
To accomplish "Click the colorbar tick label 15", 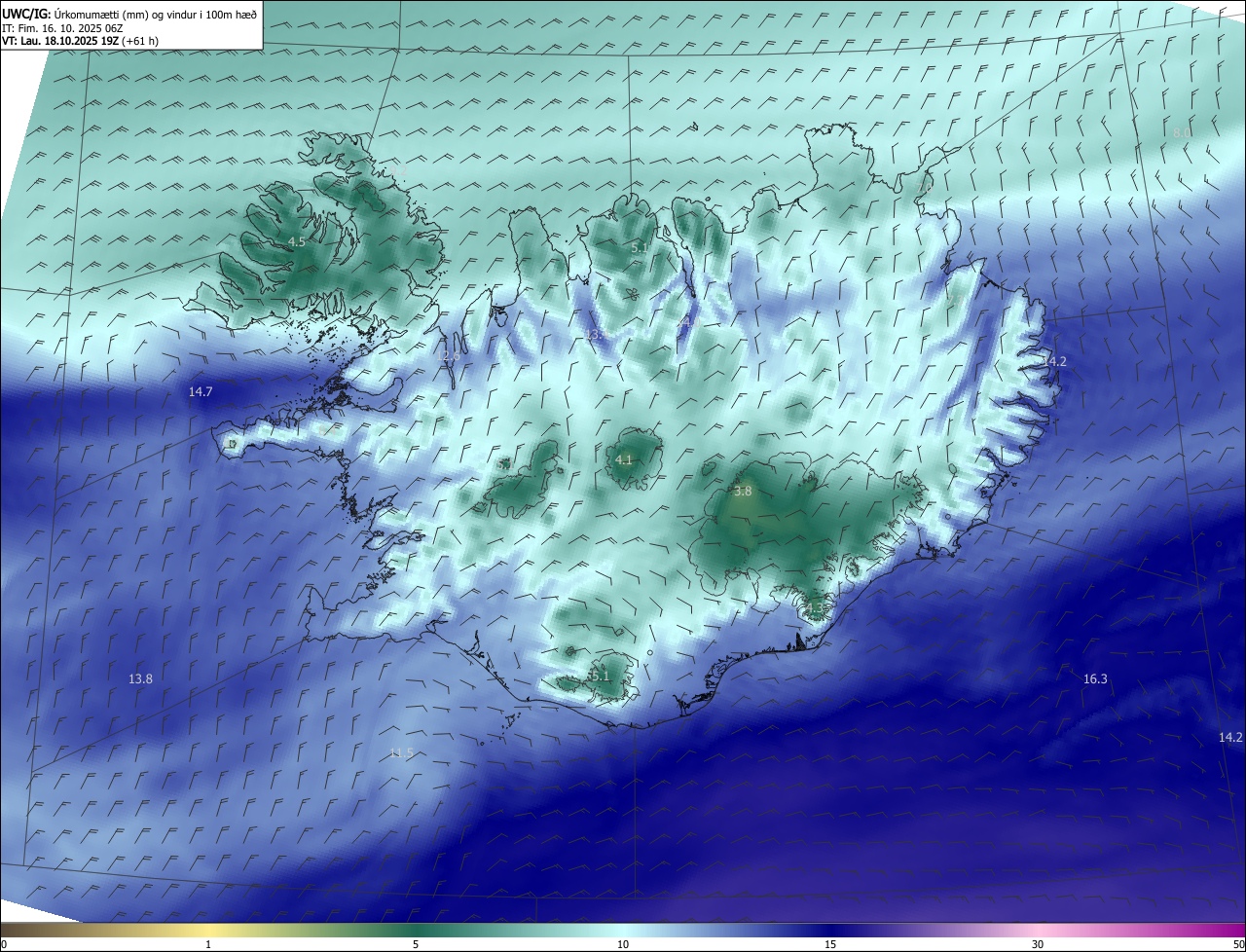I will click(x=830, y=944).
